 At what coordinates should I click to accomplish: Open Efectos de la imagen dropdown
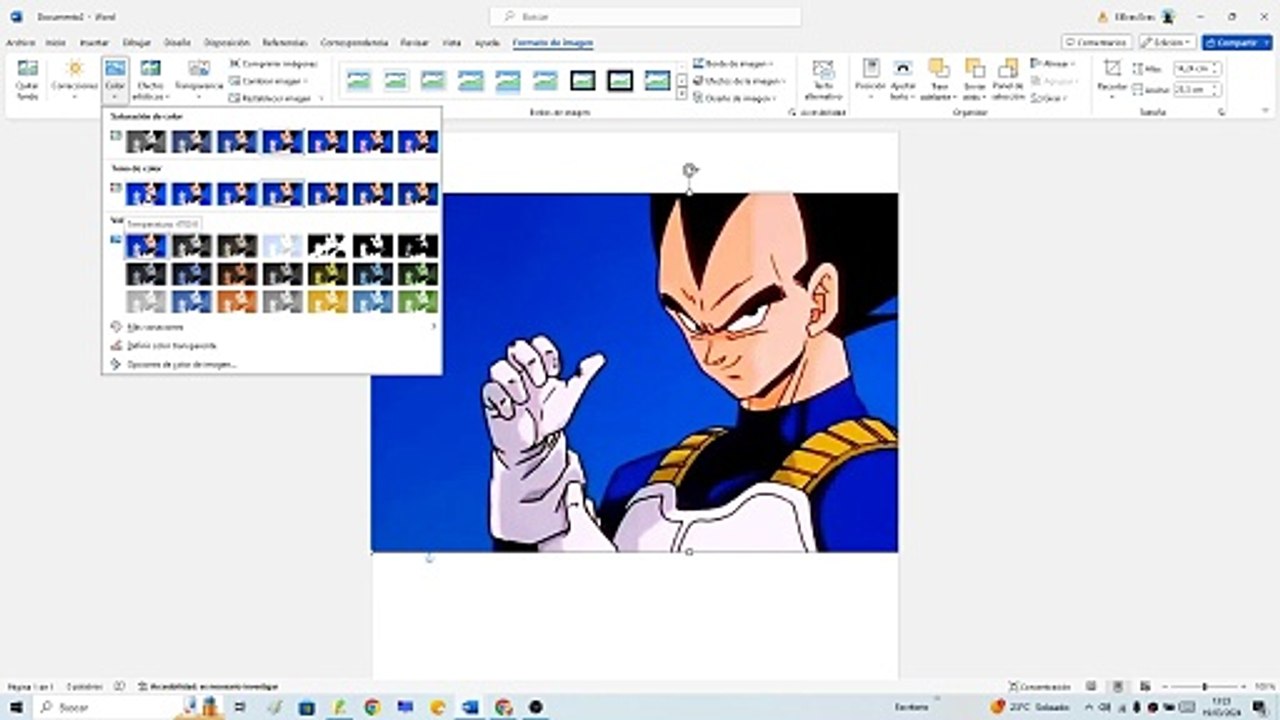pyautogui.click(x=739, y=81)
